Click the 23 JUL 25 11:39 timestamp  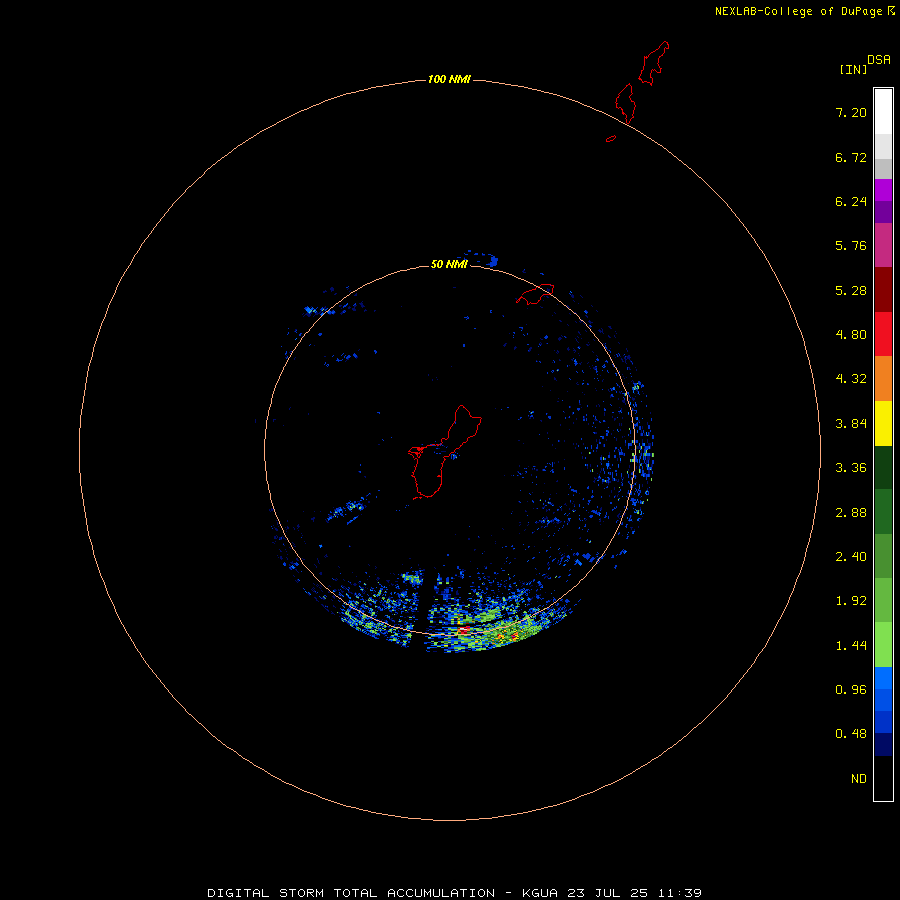tap(635, 893)
